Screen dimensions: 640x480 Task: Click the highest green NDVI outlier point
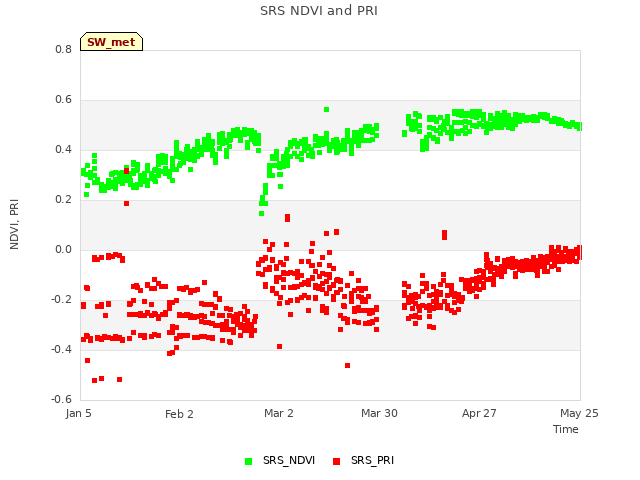click(327, 109)
